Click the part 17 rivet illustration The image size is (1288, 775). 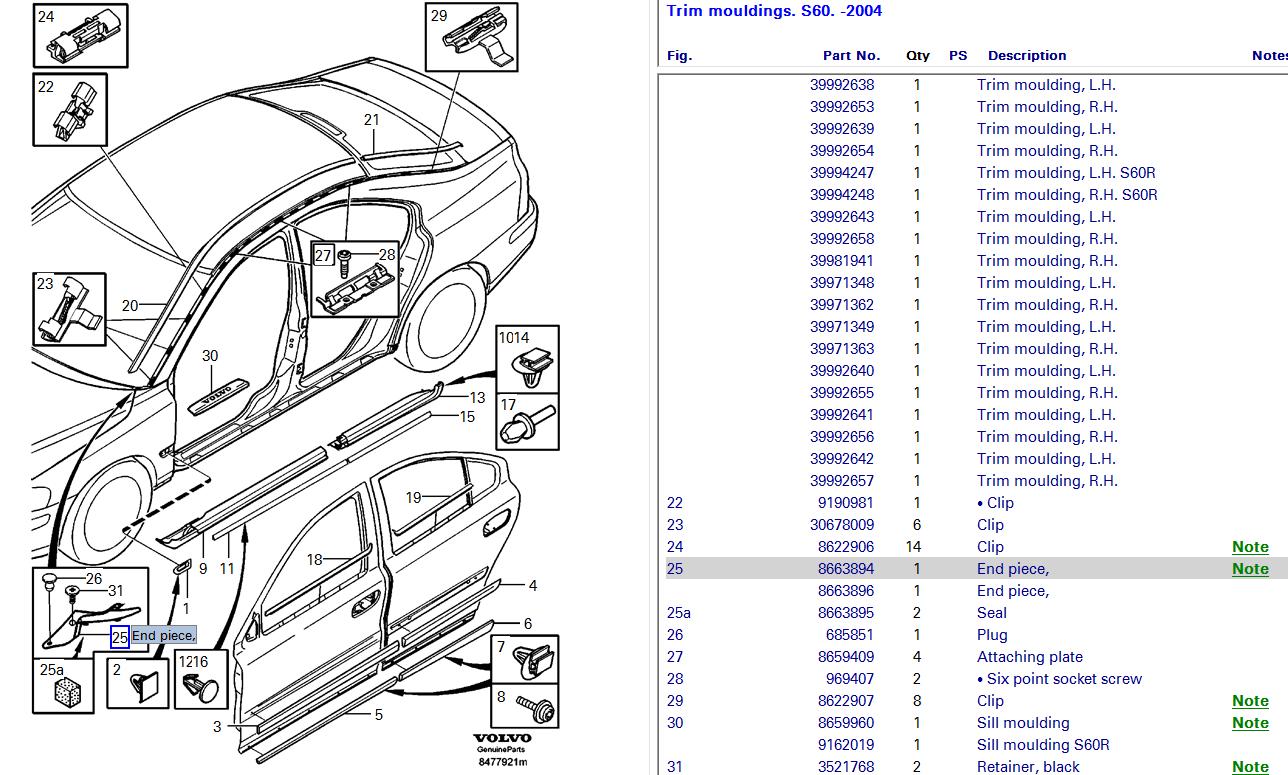pyautogui.click(x=528, y=421)
